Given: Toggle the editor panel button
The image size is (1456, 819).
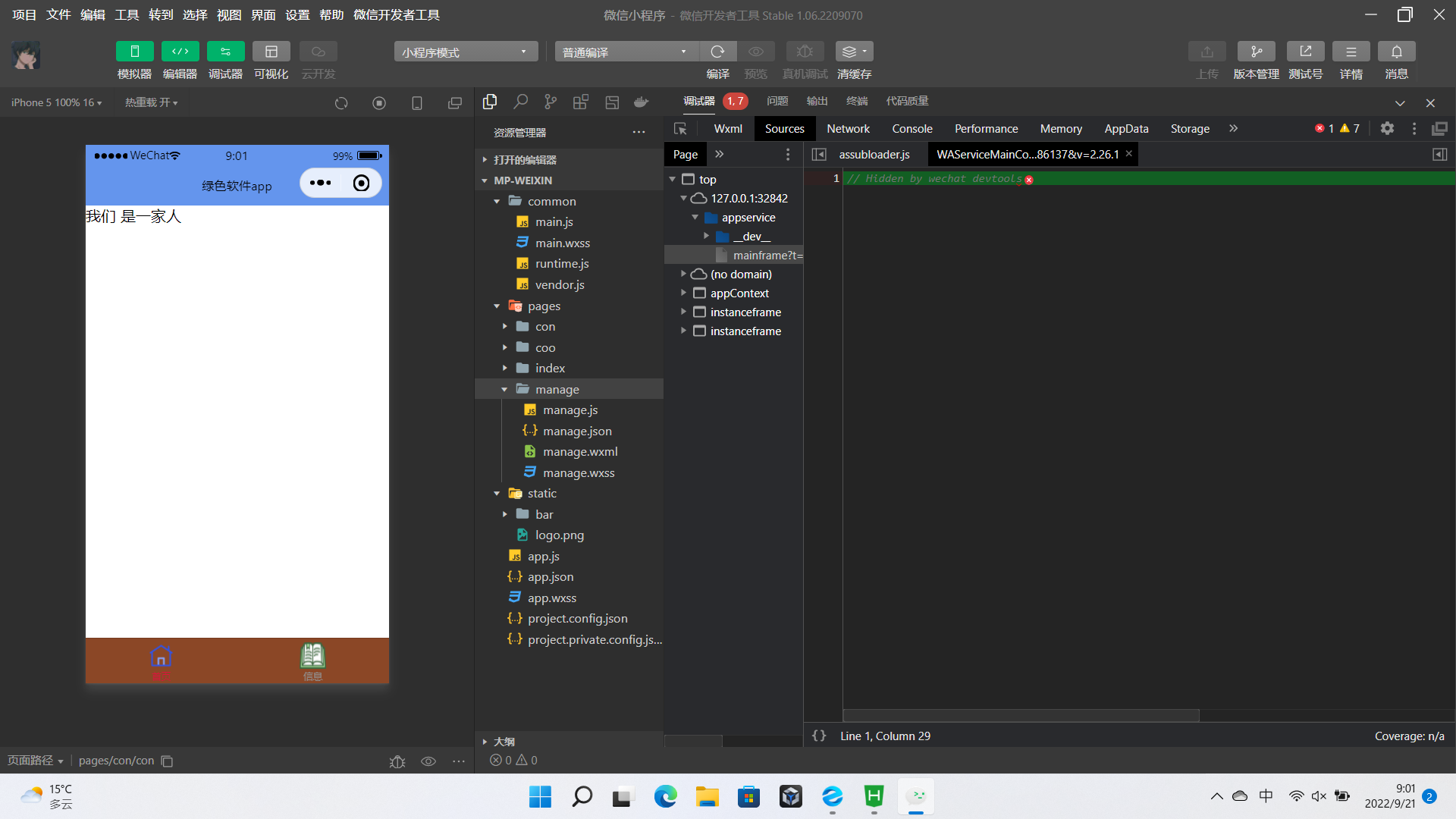Looking at the screenshot, I should pyautogui.click(x=180, y=52).
